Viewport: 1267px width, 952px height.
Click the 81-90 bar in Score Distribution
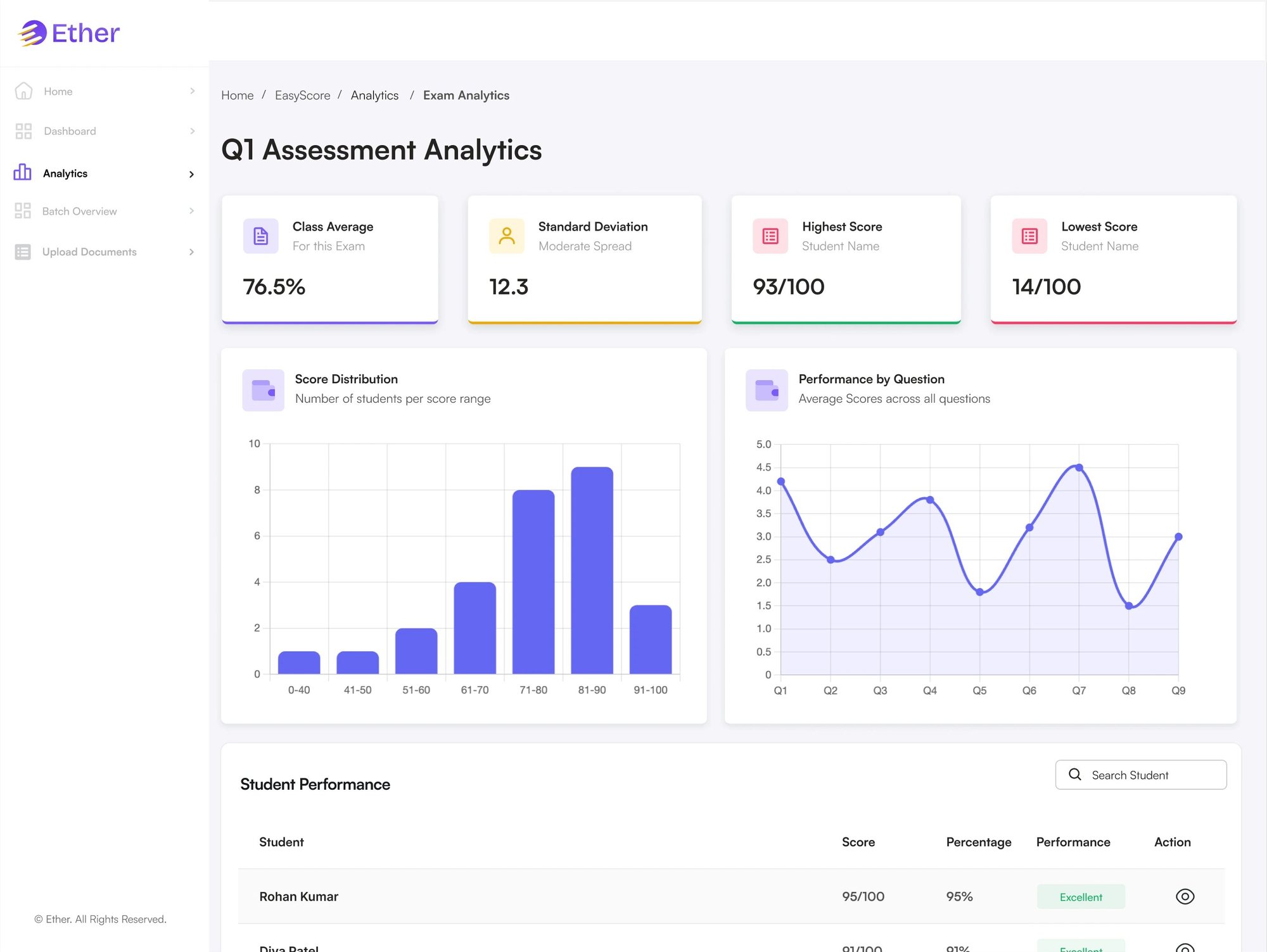(x=592, y=570)
